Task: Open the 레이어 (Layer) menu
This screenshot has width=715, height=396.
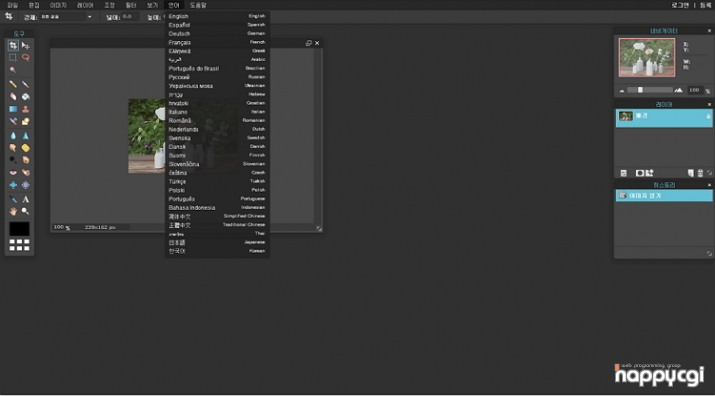Action: (85, 5)
